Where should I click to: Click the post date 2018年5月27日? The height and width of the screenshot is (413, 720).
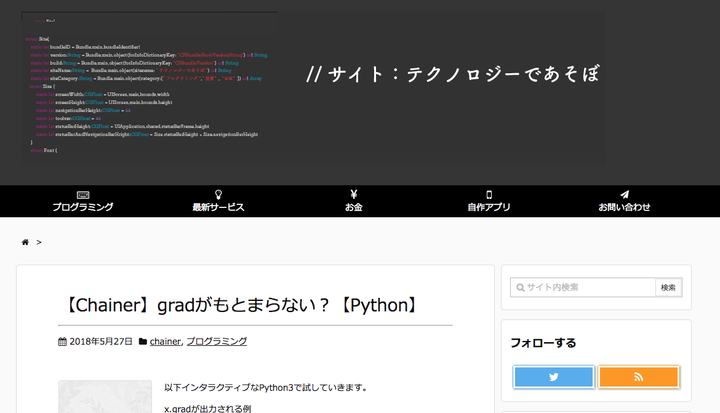pyautogui.click(x=101, y=341)
